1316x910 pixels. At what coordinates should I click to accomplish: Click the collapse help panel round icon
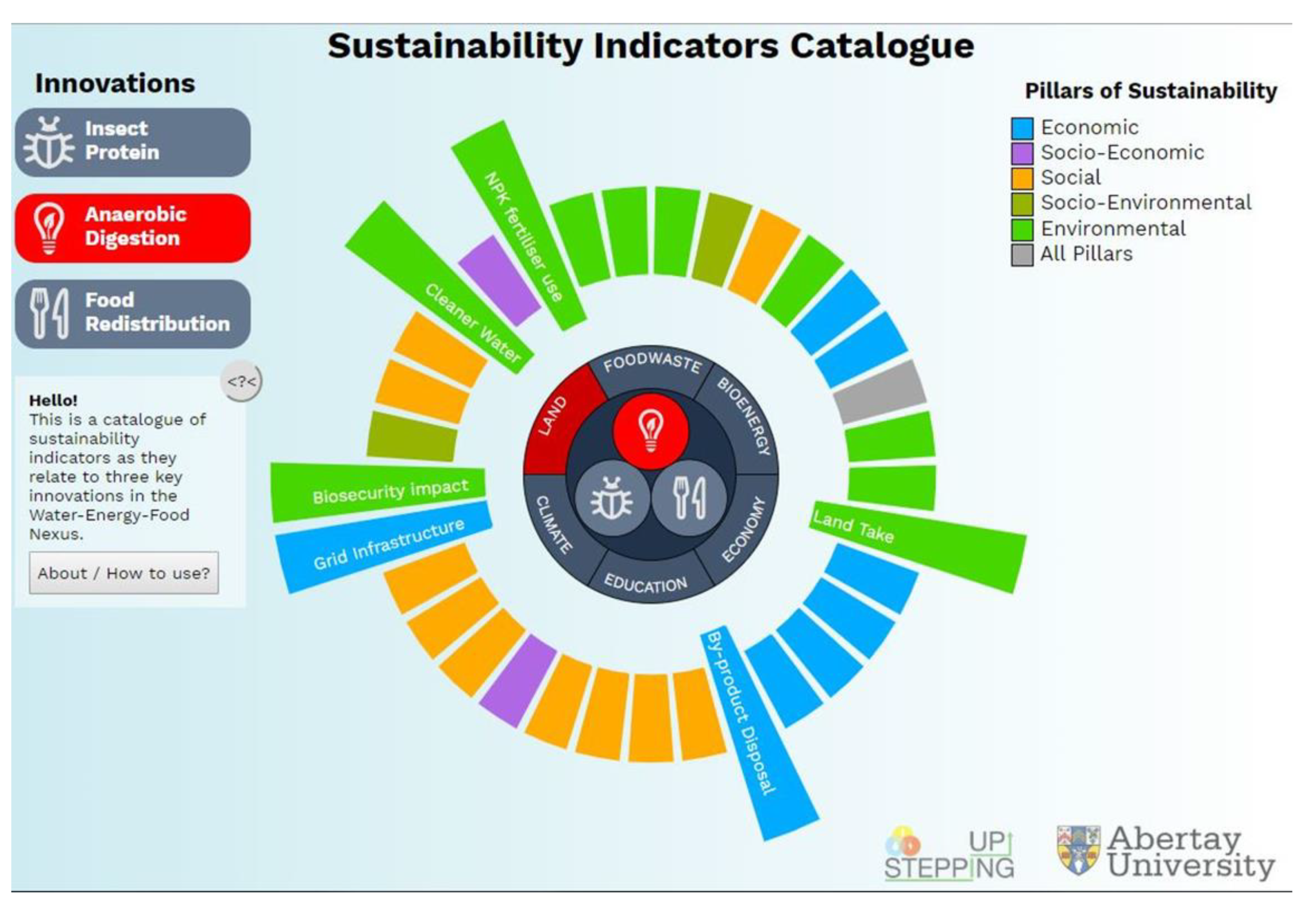click(x=241, y=381)
